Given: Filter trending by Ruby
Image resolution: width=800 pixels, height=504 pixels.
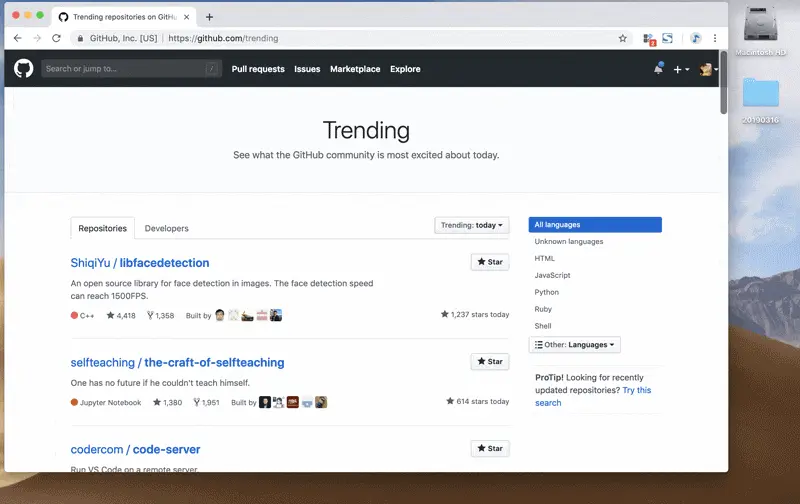Looking at the screenshot, I should pyautogui.click(x=543, y=309).
